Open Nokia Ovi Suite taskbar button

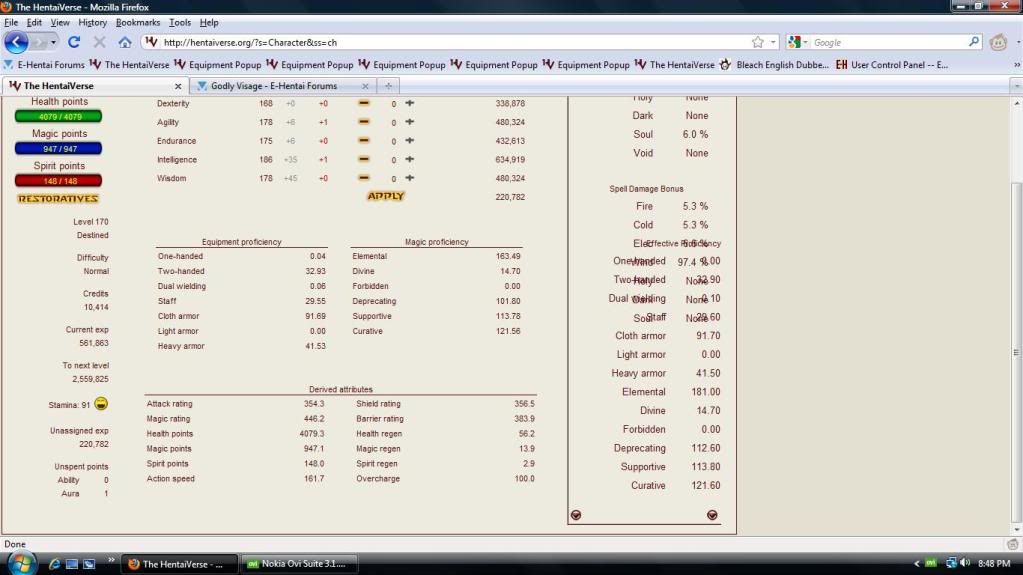(x=299, y=564)
